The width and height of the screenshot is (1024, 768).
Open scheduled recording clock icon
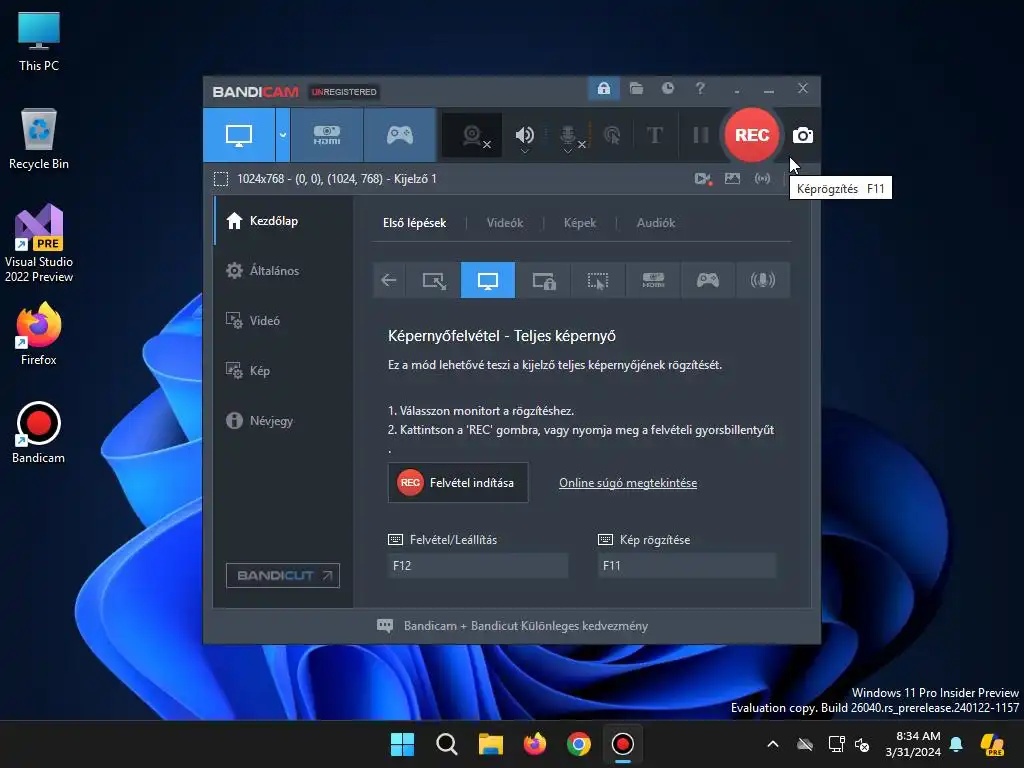[667, 88]
